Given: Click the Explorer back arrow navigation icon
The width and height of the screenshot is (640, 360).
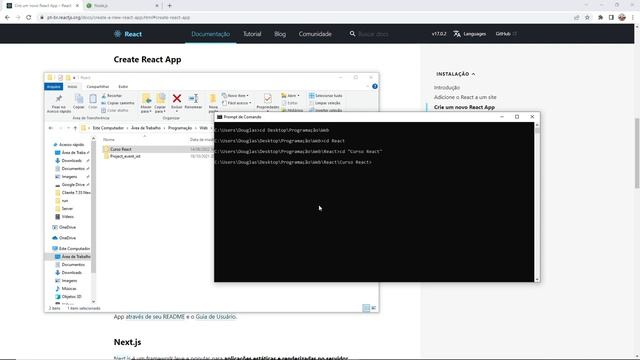Looking at the screenshot, I should pyautogui.click(x=51, y=128).
